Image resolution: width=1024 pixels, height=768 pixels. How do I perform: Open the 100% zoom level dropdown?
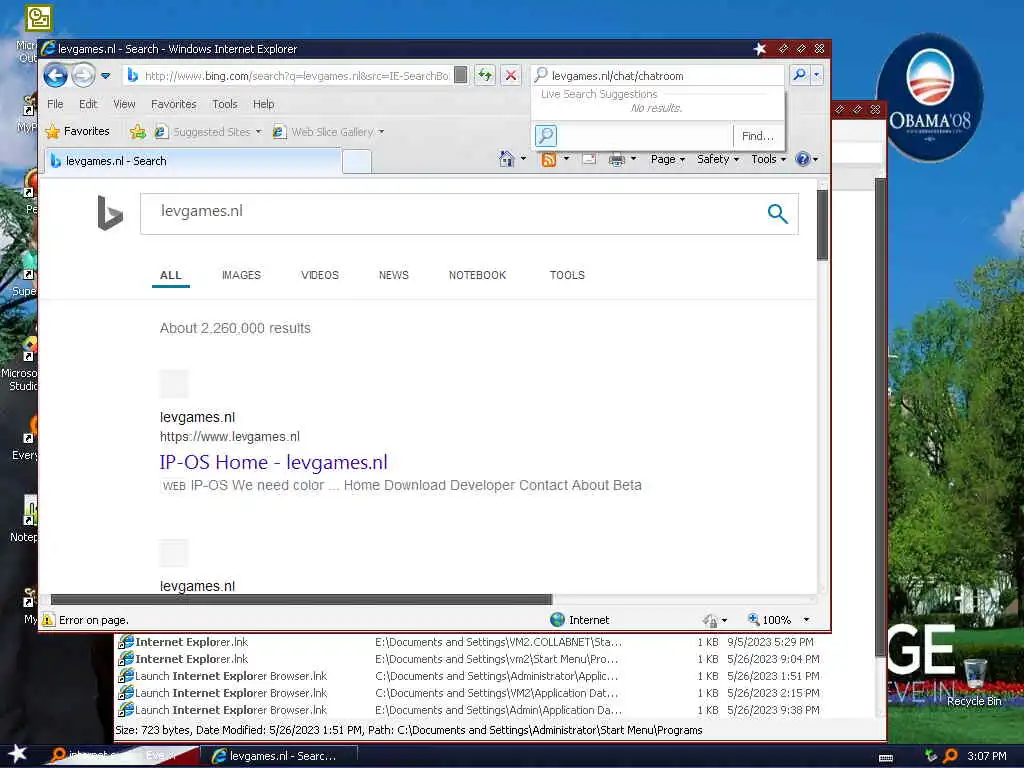click(x=806, y=619)
